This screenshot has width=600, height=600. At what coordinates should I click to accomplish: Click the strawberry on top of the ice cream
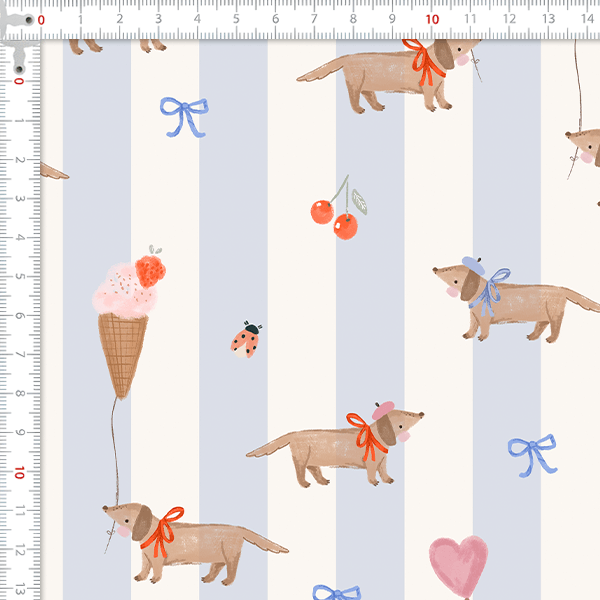click(151, 269)
